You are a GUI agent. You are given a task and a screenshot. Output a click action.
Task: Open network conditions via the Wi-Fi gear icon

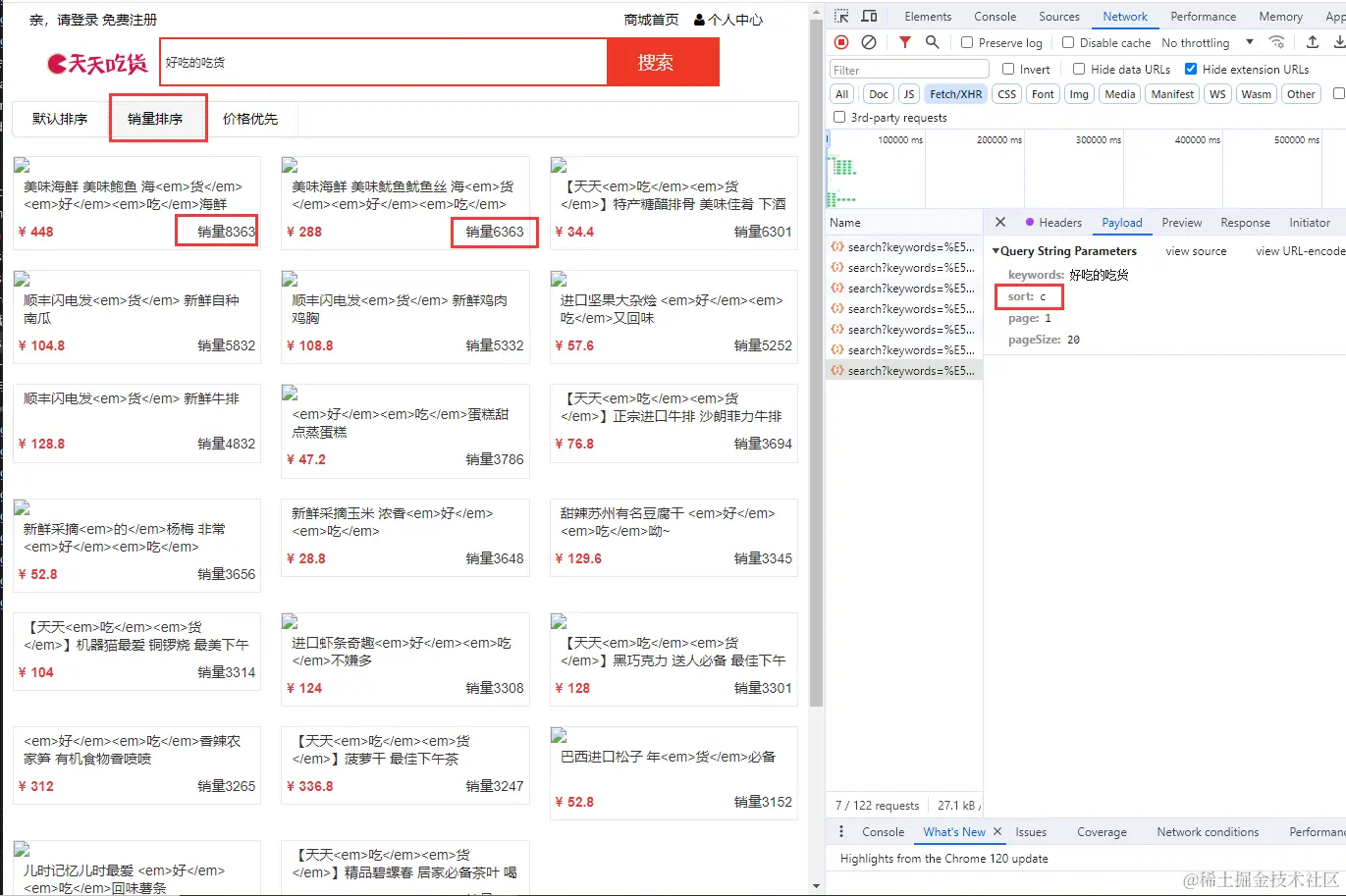point(1277,42)
